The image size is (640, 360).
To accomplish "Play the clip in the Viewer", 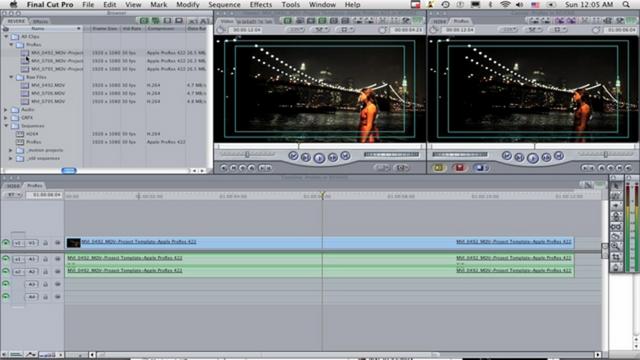I will 319,158.
